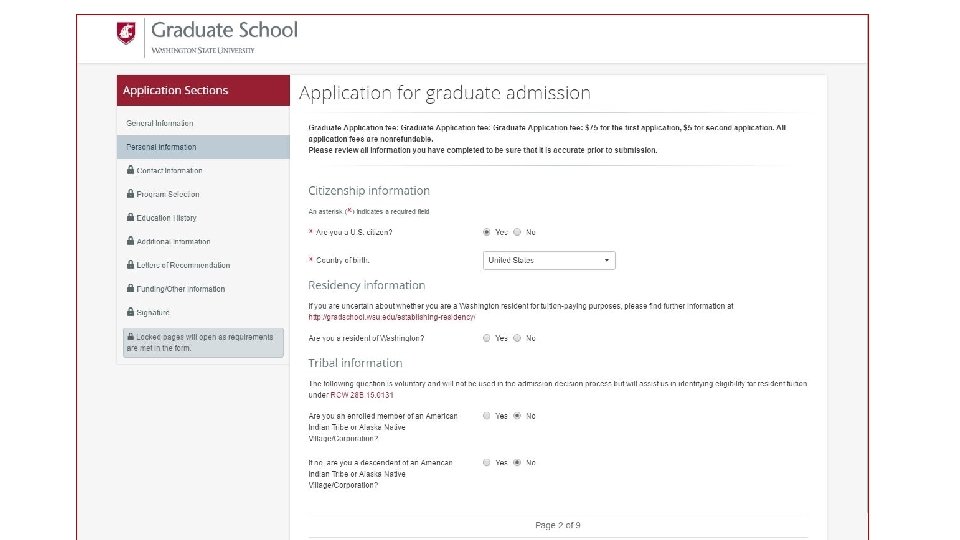Click lock icon beside Education History
The width and height of the screenshot is (960, 540).
(131, 217)
